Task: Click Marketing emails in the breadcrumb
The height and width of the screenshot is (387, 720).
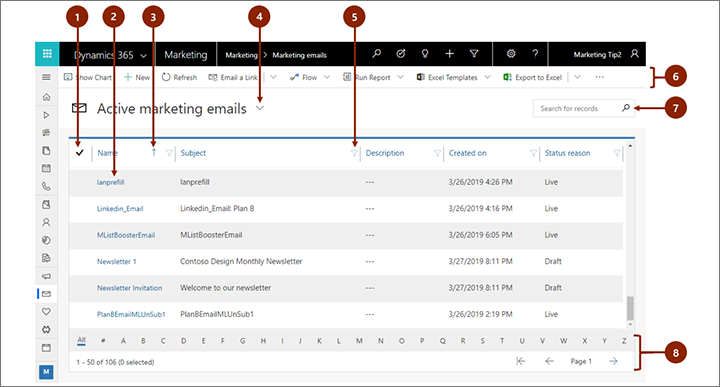Action: (x=299, y=55)
